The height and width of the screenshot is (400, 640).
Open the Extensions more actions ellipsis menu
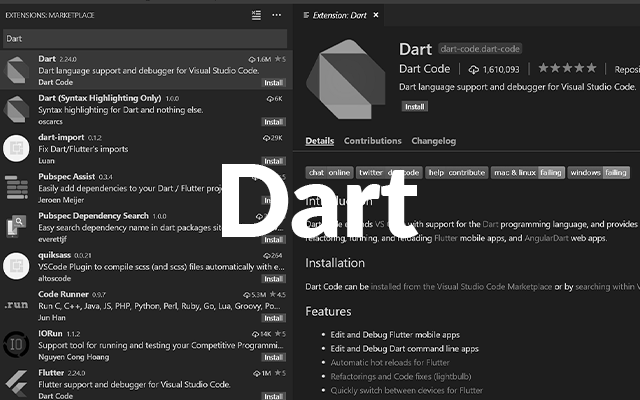tap(276, 15)
